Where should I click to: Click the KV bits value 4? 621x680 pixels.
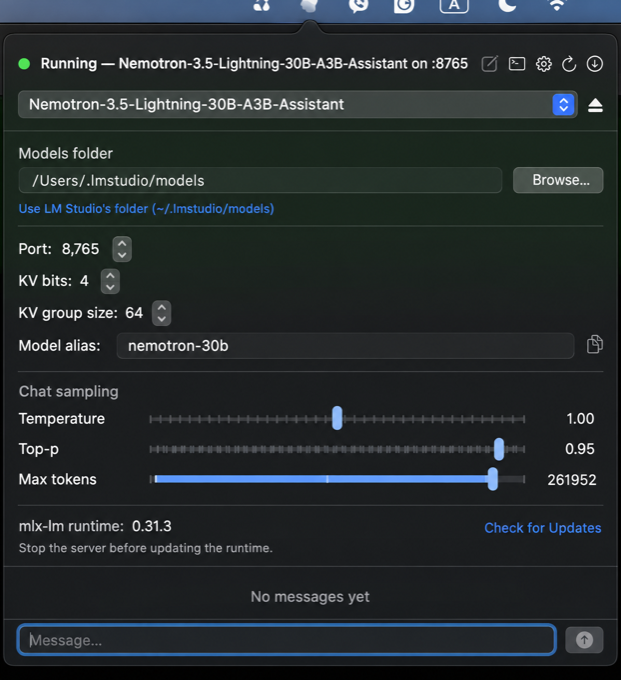pos(84,281)
